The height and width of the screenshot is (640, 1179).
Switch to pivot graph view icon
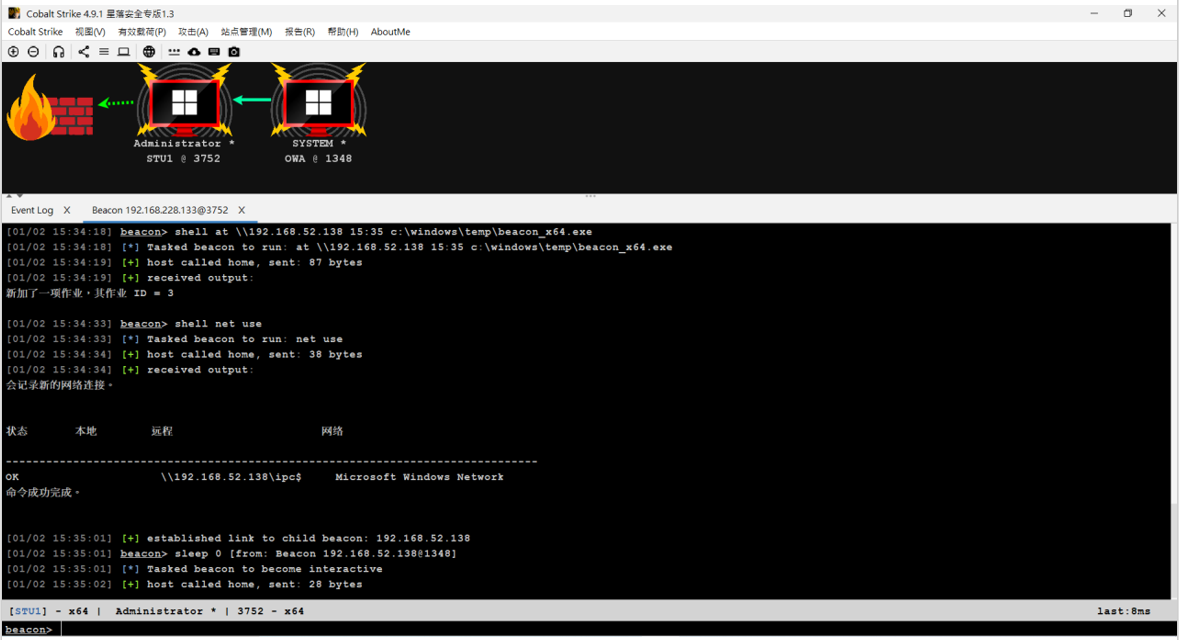coord(83,52)
